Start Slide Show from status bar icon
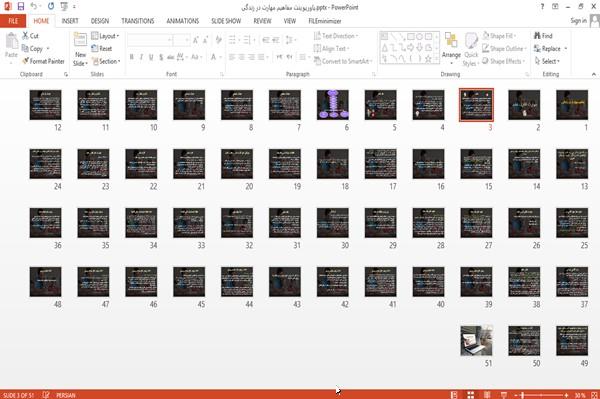The width and height of the screenshot is (600, 399). [504, 395]
